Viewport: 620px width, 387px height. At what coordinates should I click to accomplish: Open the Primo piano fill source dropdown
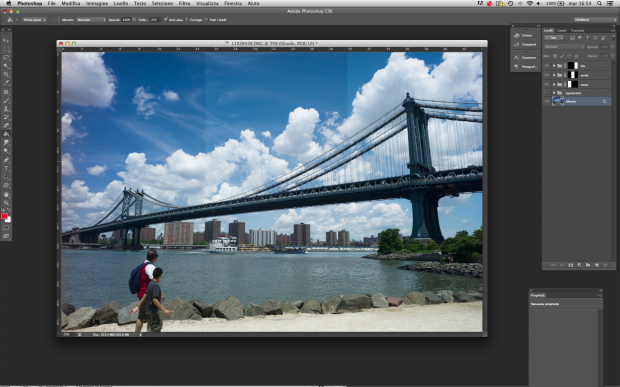pyautogui.click(x=34, y=19)
